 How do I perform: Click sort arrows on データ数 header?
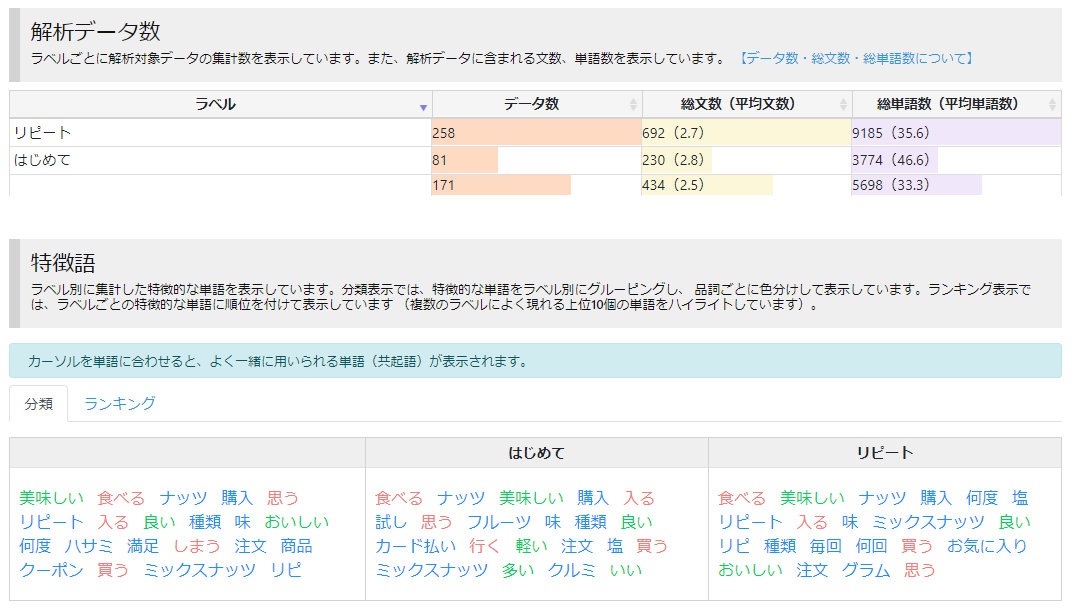pyautogui.click(x=632, y=105)
